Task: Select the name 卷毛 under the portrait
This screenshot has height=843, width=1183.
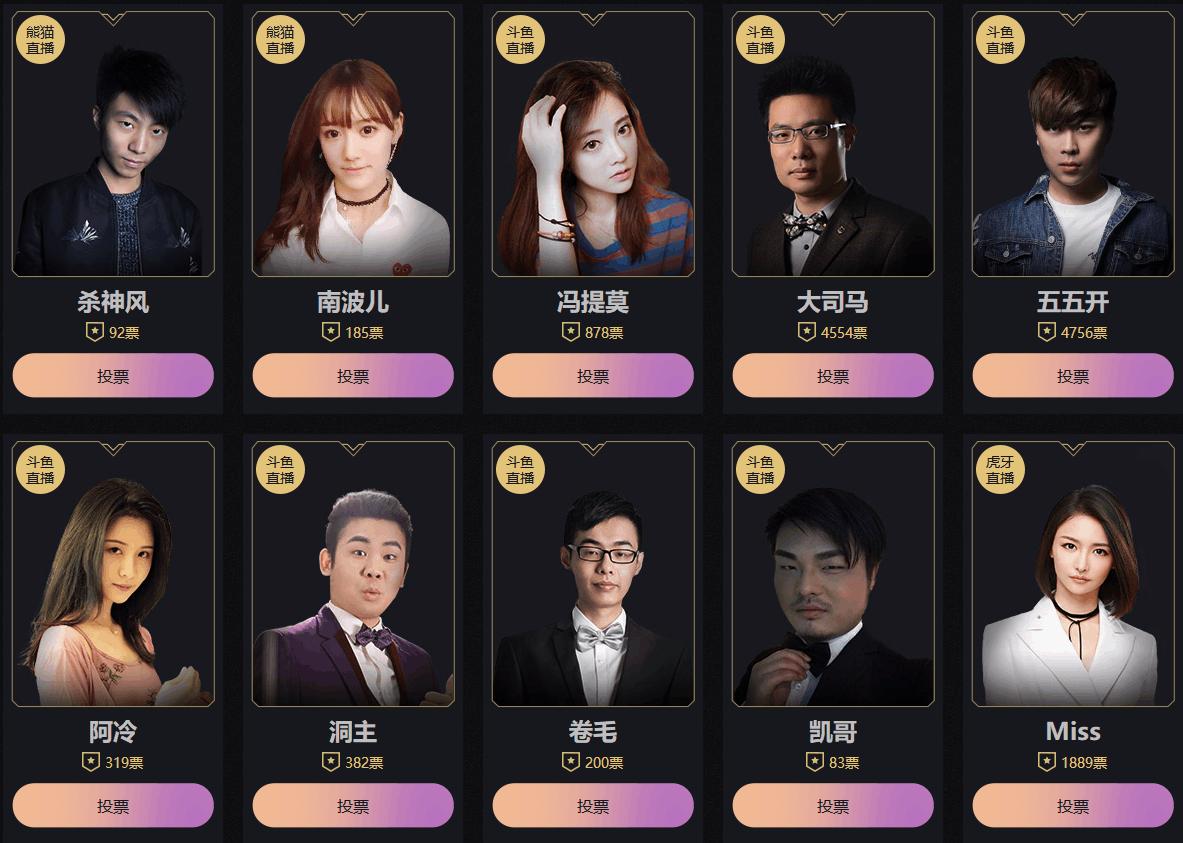Action: [x=593, y=731]
